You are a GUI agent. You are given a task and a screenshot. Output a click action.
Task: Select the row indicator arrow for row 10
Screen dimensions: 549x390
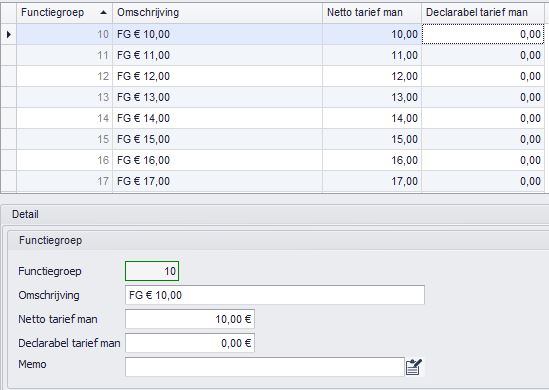9,34
